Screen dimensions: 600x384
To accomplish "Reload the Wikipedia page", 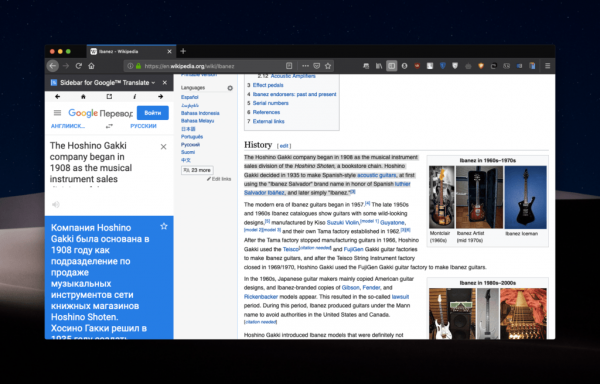I will point(78,66).
